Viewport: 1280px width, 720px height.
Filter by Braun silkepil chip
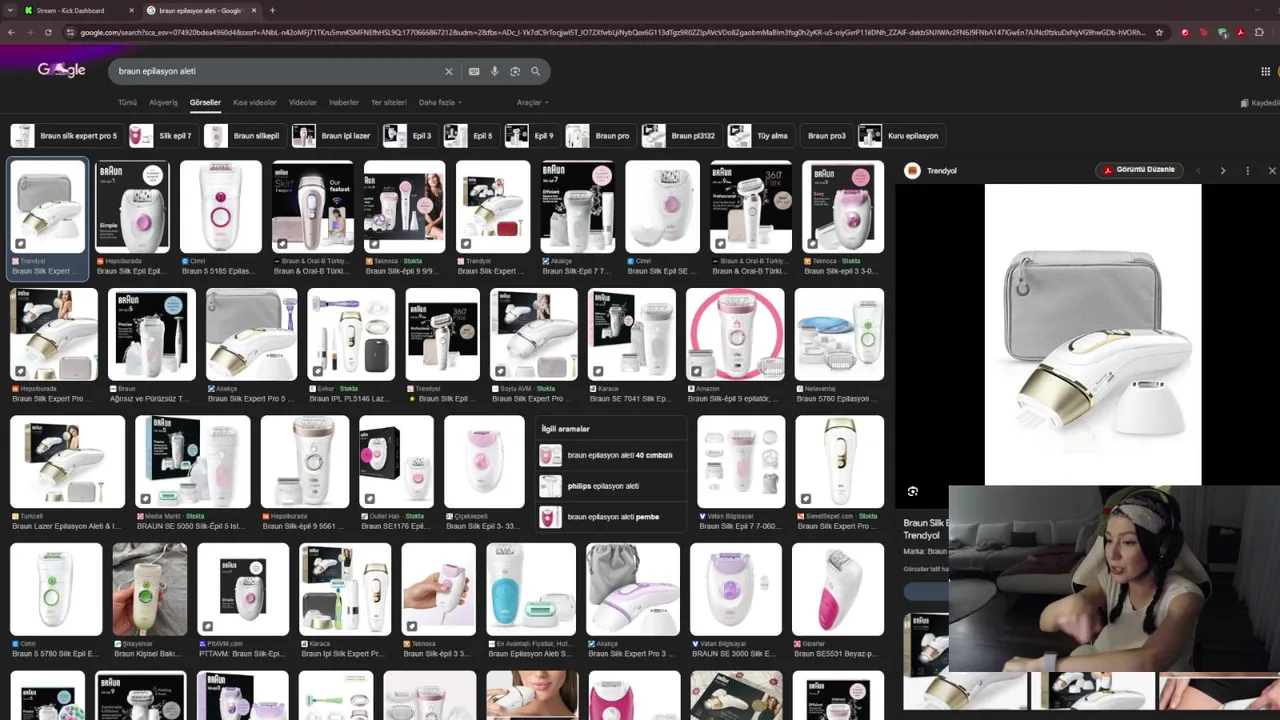click(243, 136)
